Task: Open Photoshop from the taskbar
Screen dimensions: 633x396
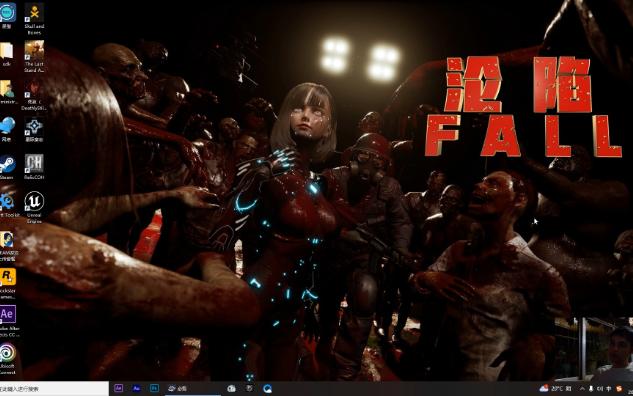Action: (x=154, y=388)
